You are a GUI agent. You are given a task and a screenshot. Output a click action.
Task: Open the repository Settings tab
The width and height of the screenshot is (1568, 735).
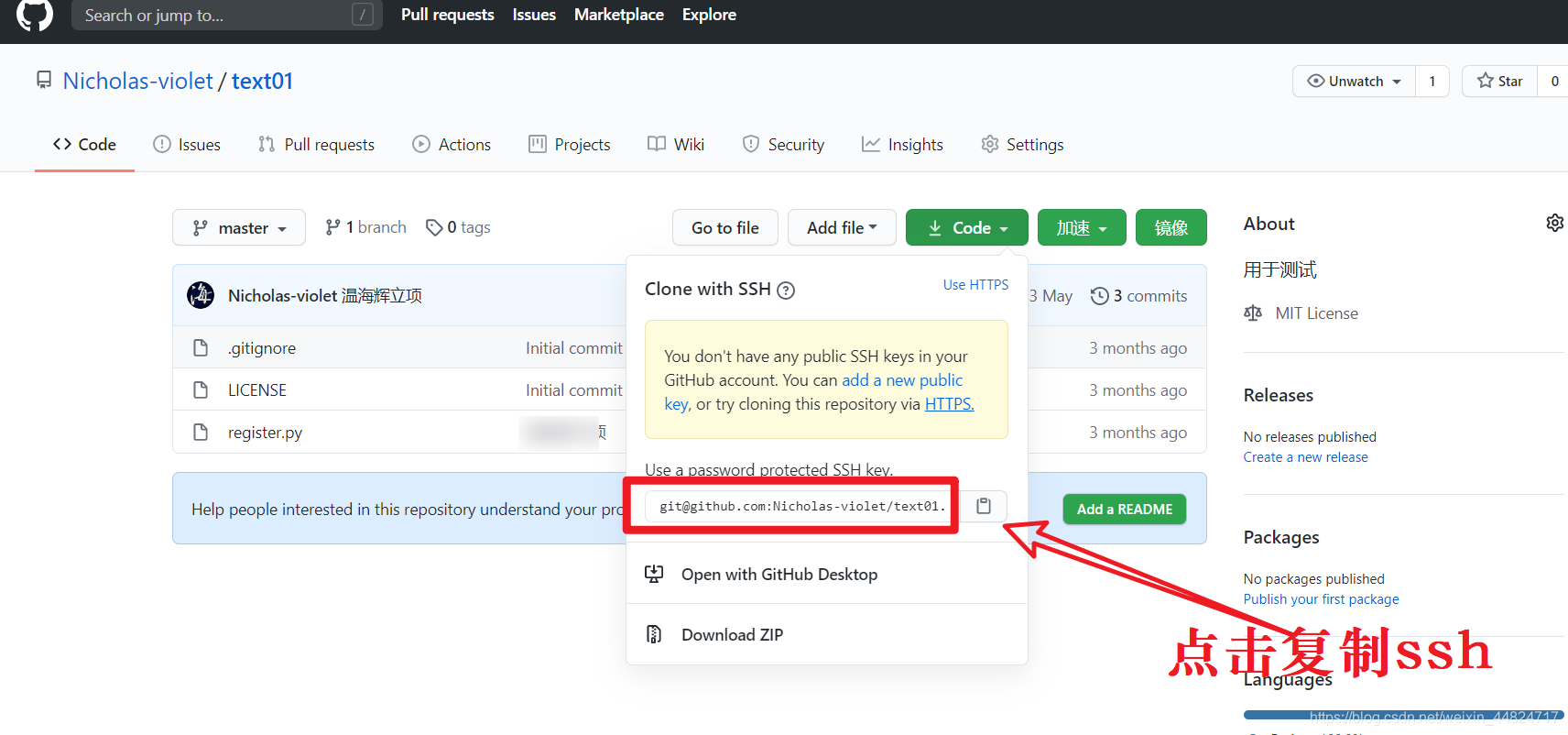click(1022, 145)
